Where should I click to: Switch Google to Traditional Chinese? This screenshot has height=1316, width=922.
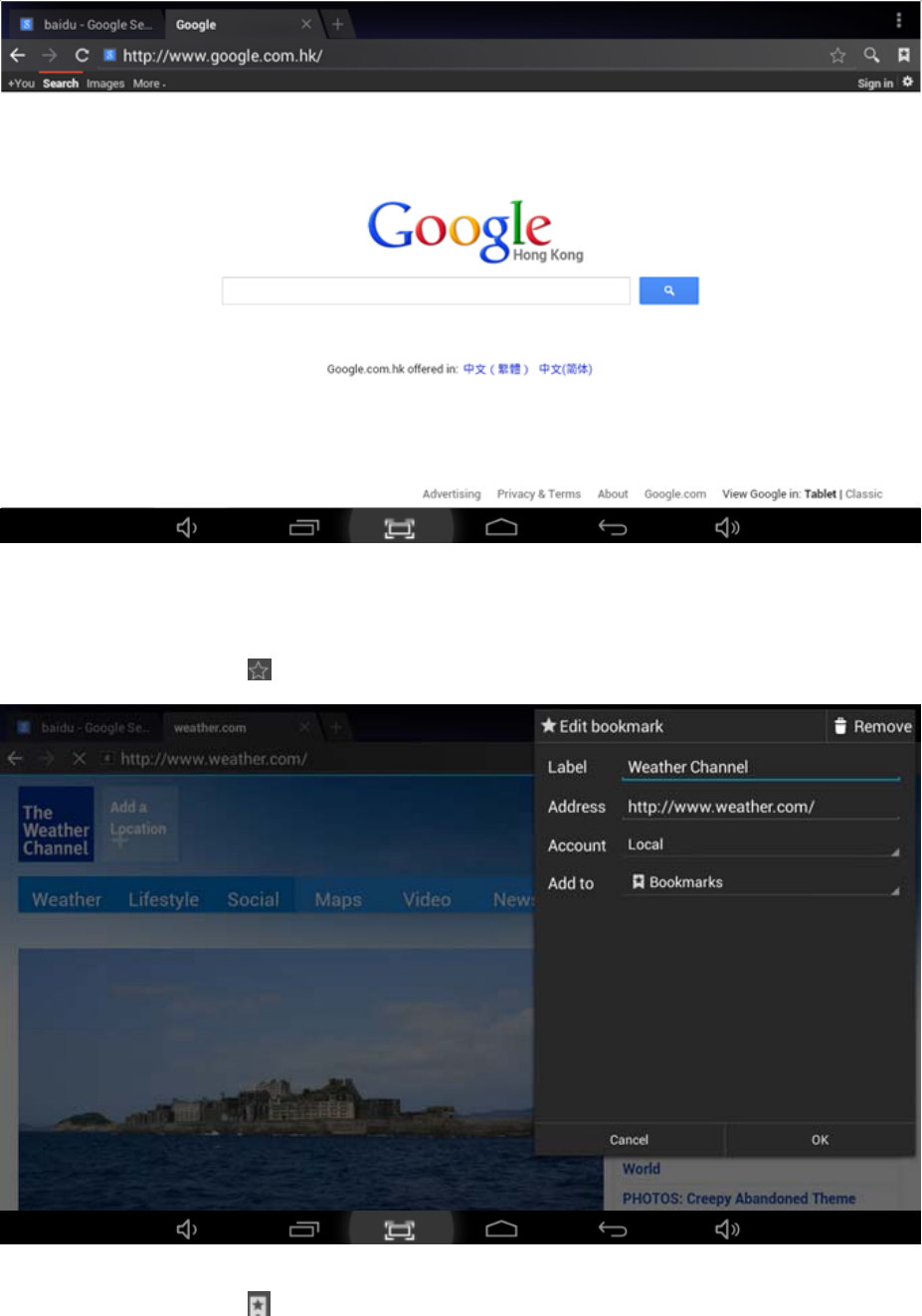tap(495, 369)
